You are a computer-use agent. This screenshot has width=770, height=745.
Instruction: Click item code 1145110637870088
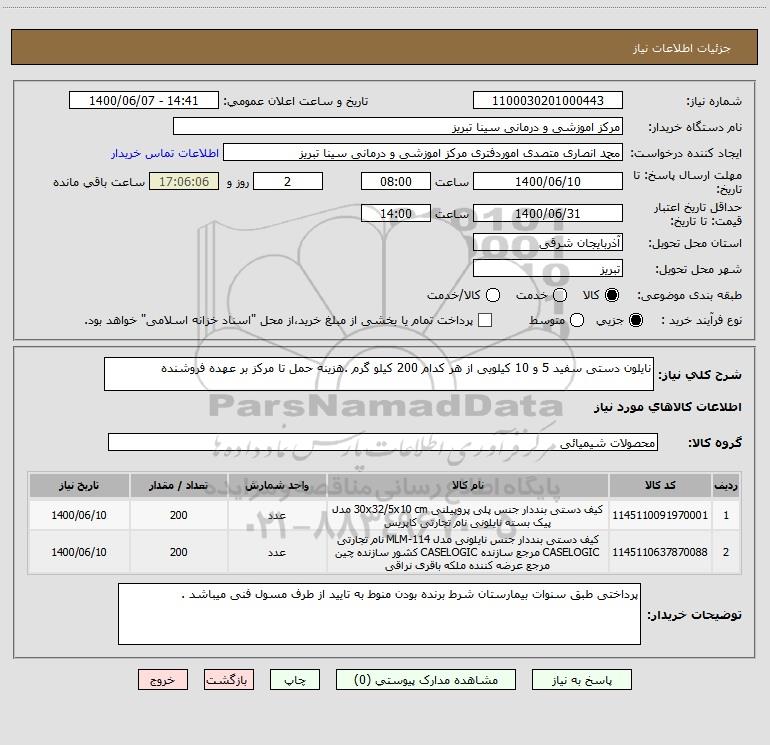[660, 552]
